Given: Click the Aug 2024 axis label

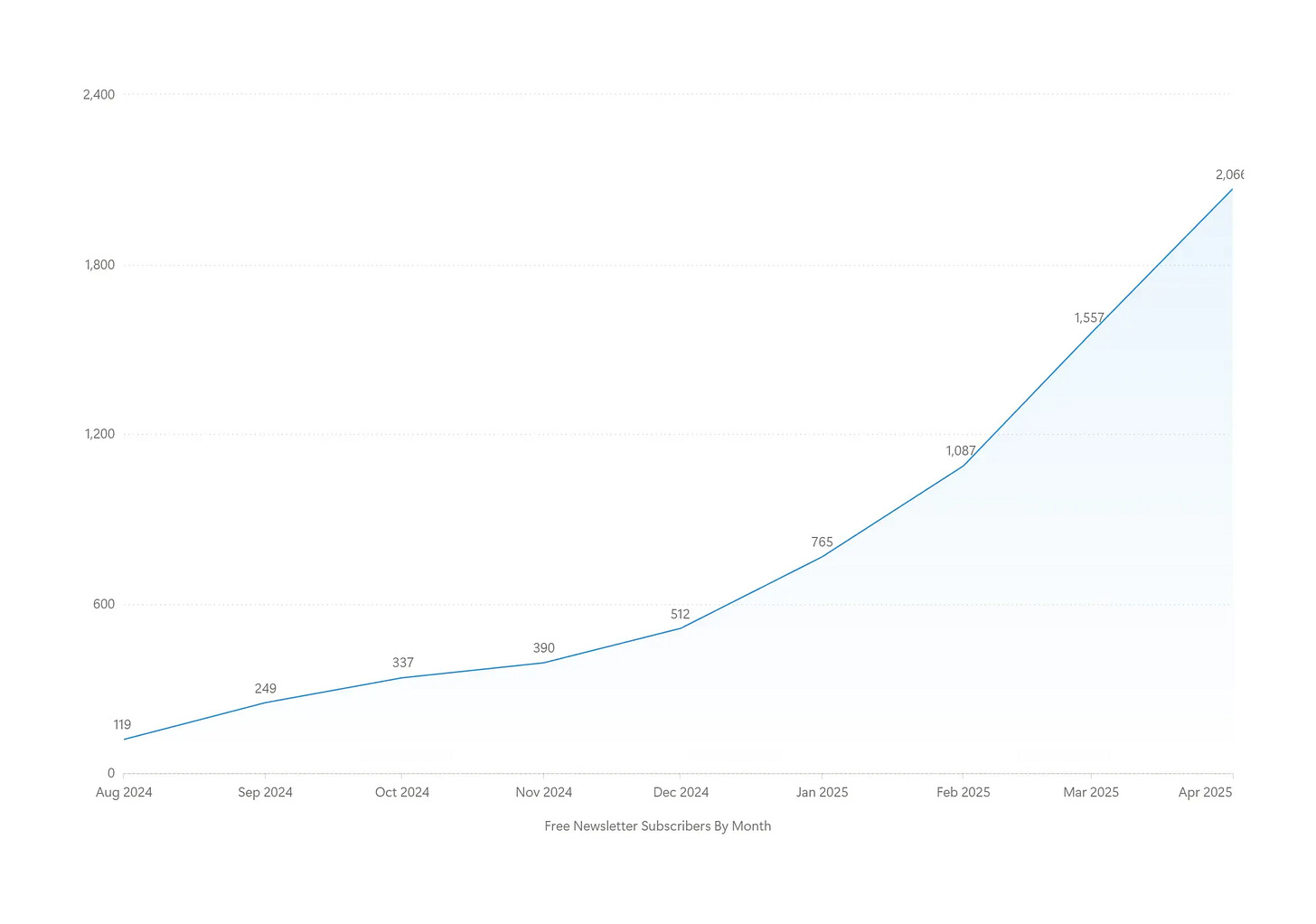Looking at the screenshot, I should (124, 792).
